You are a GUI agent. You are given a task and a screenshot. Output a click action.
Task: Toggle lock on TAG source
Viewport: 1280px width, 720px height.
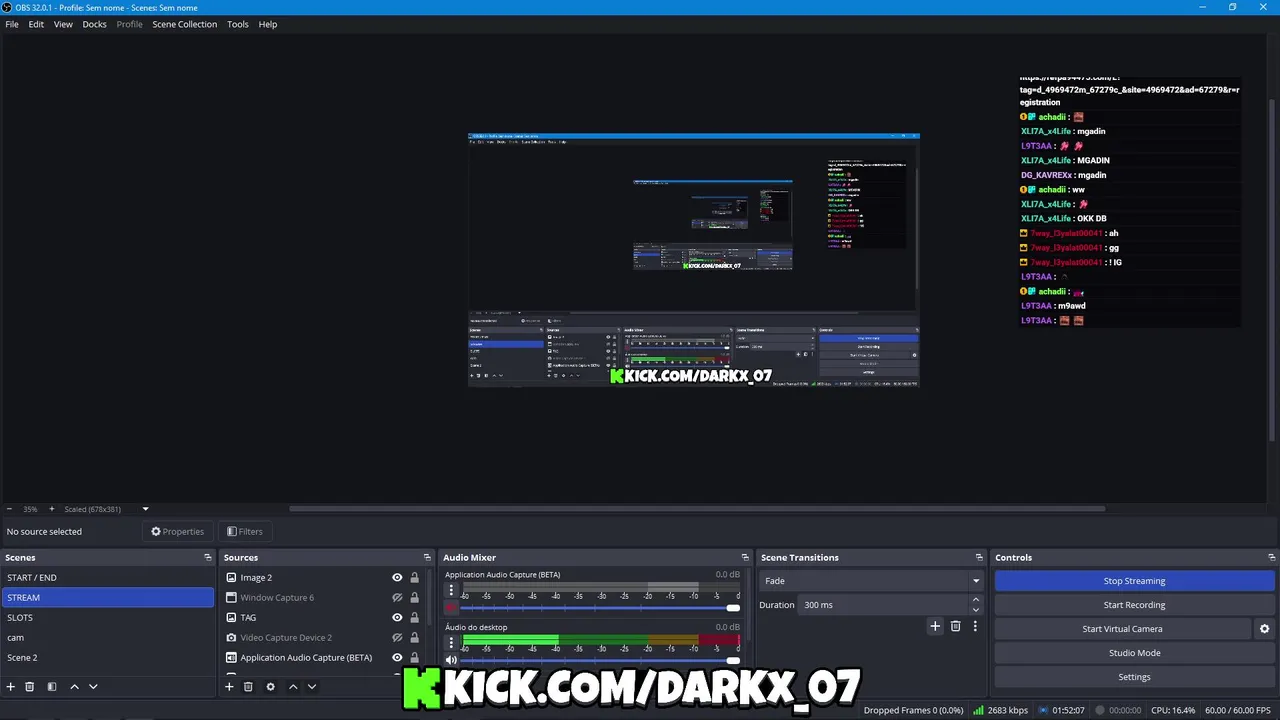tap(414, 618)
